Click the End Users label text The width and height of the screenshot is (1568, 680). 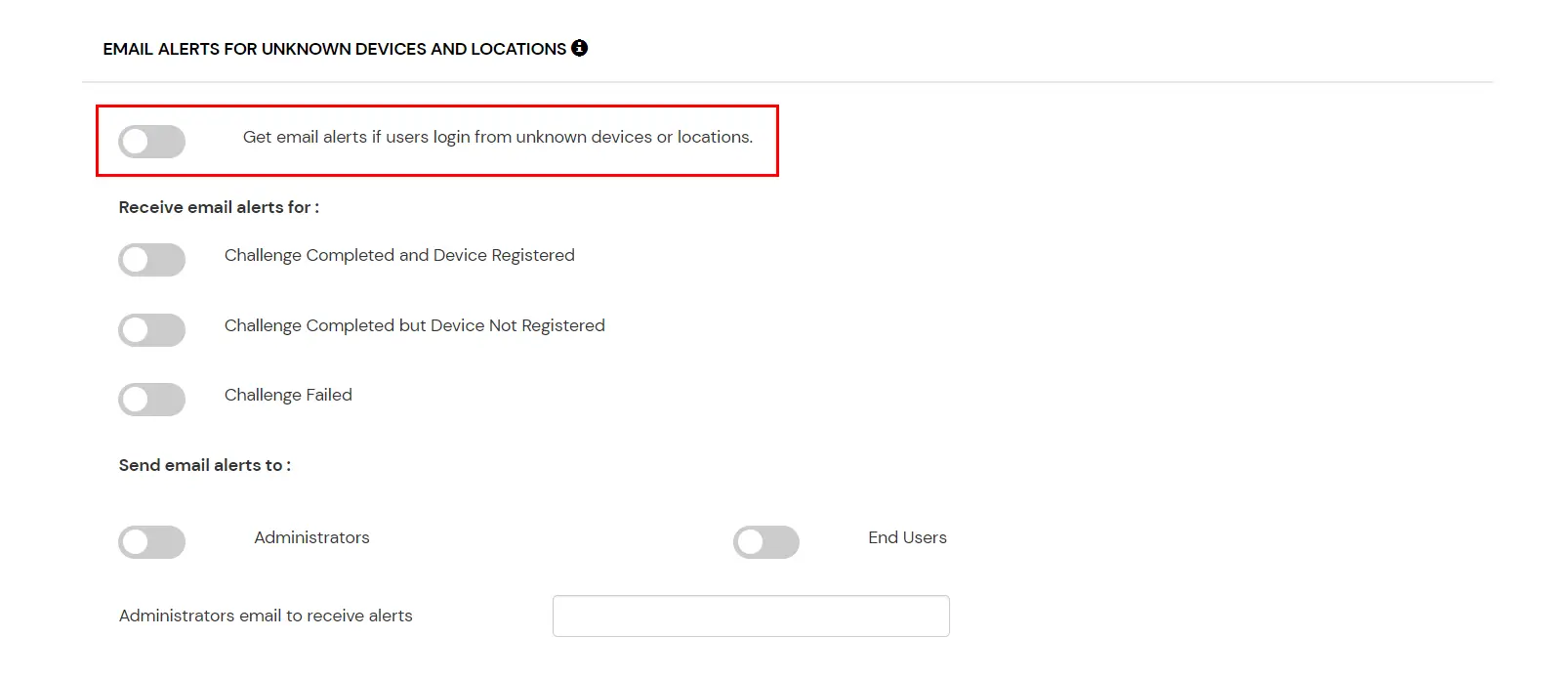click(x=907, y=537)
